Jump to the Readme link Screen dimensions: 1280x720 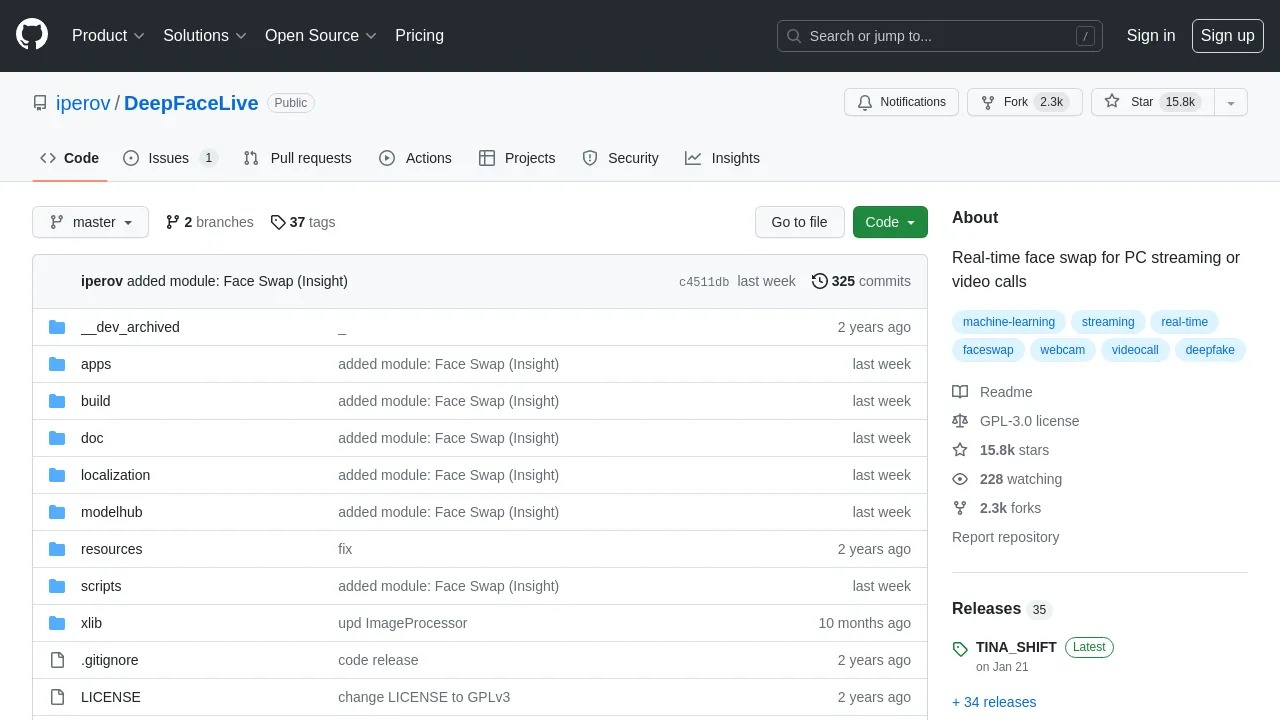(992, 392)
